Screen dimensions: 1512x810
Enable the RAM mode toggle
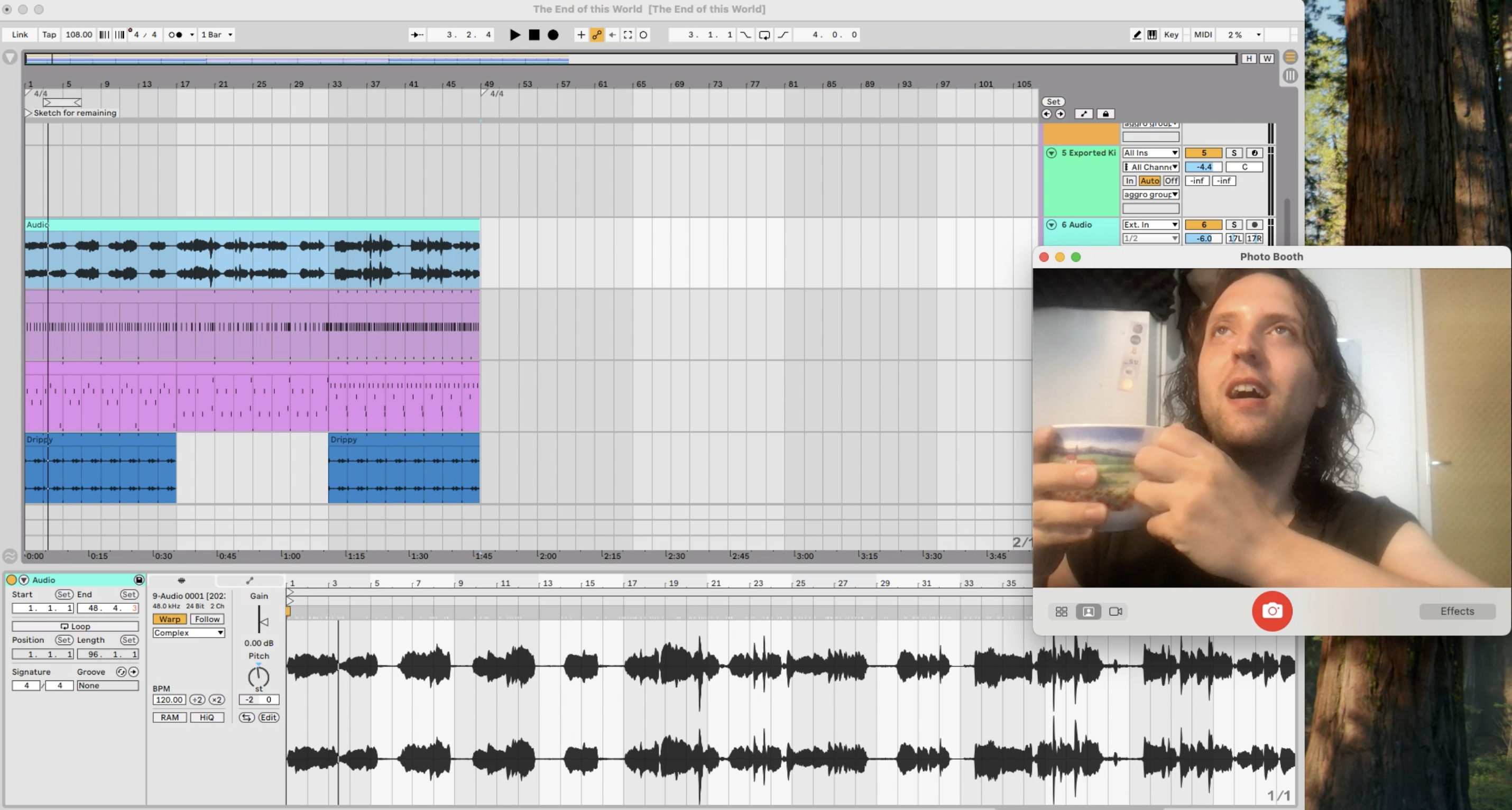tap(170, 717)
